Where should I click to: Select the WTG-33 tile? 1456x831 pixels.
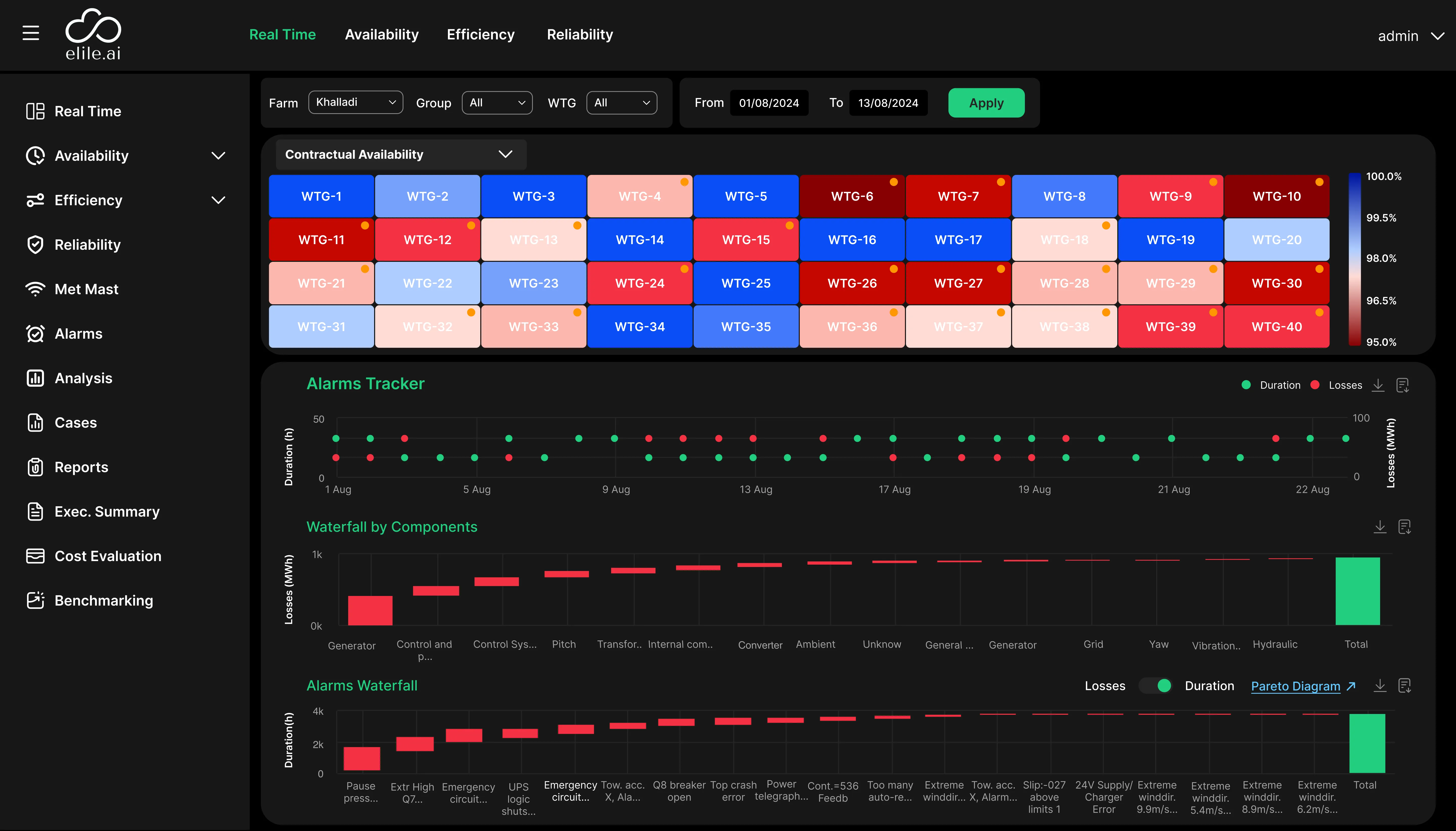click(x=534, y=327)
